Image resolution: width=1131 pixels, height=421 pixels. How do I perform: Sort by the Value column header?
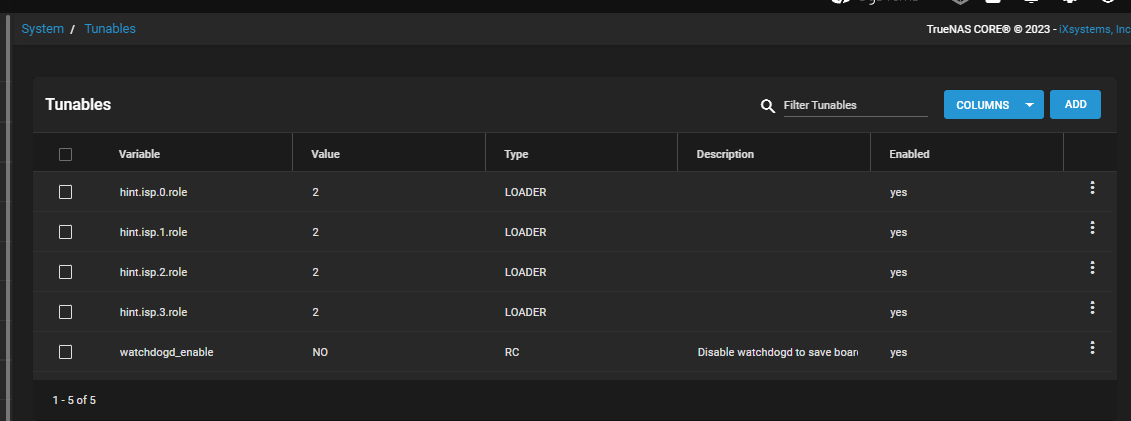326,154
